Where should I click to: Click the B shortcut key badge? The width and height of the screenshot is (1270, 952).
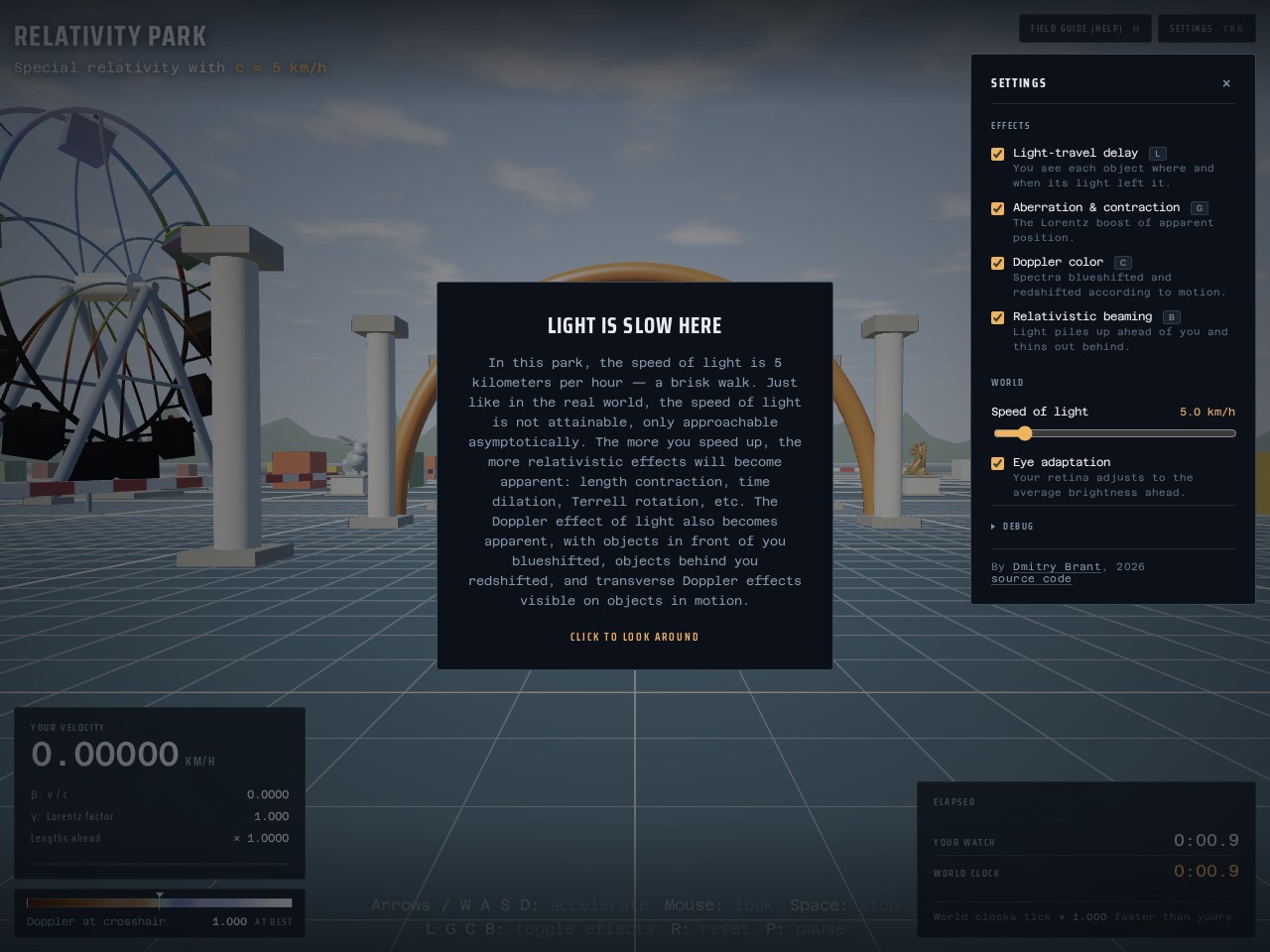pyautogui.click(x=1171, y=317)
